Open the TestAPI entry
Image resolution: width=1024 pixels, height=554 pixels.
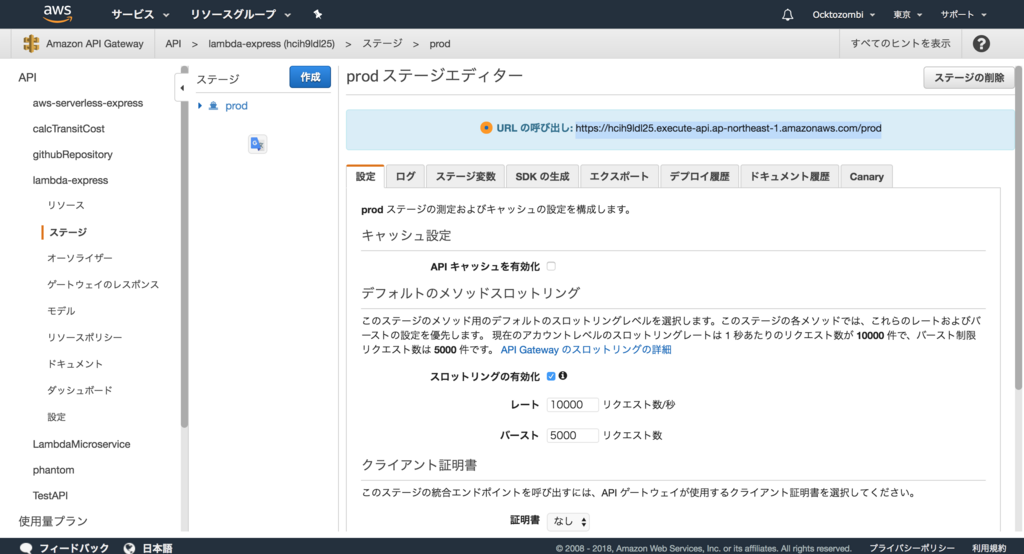(50, 495)
